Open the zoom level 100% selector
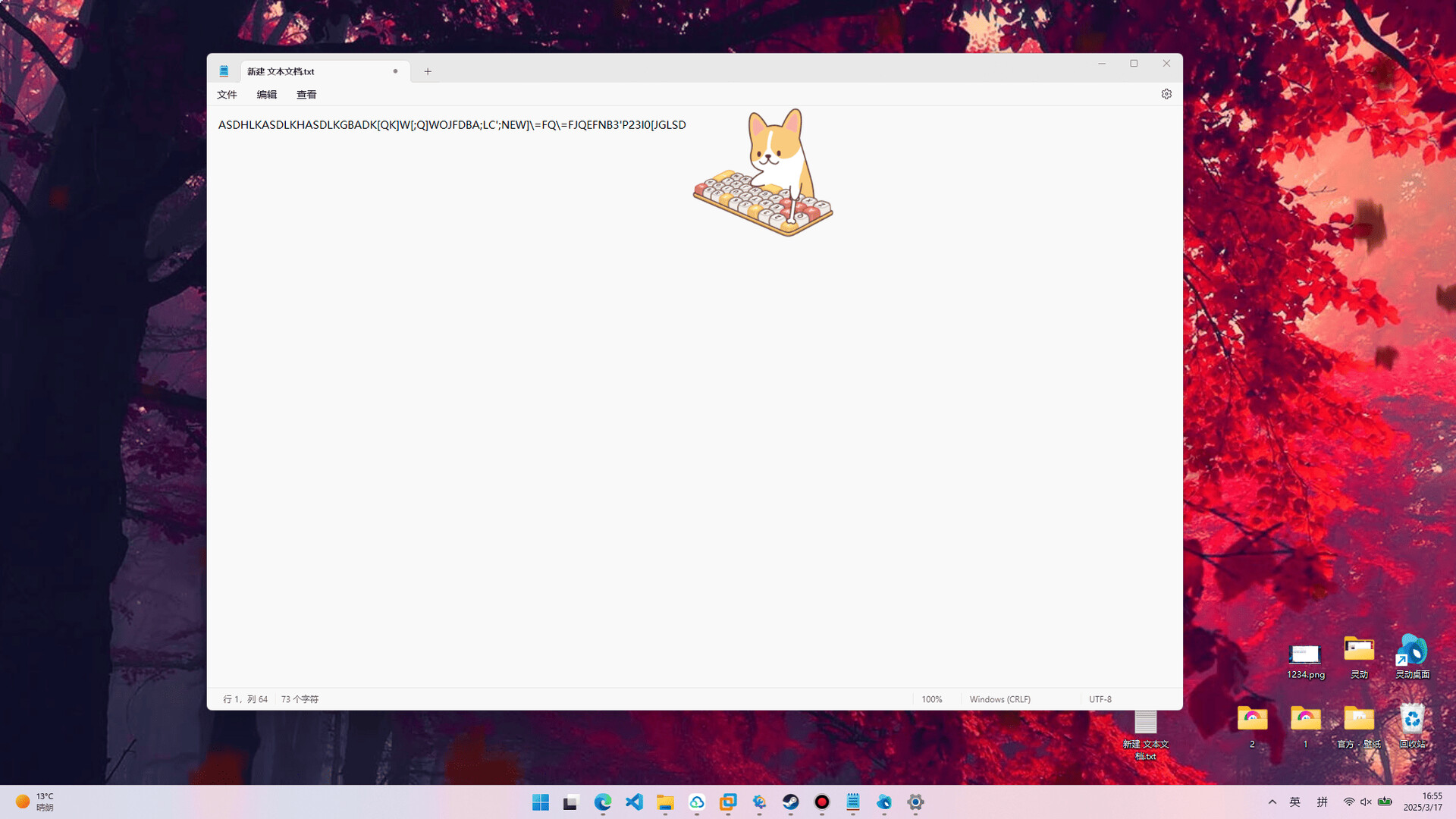1456x819 pixels. point(932,699)
